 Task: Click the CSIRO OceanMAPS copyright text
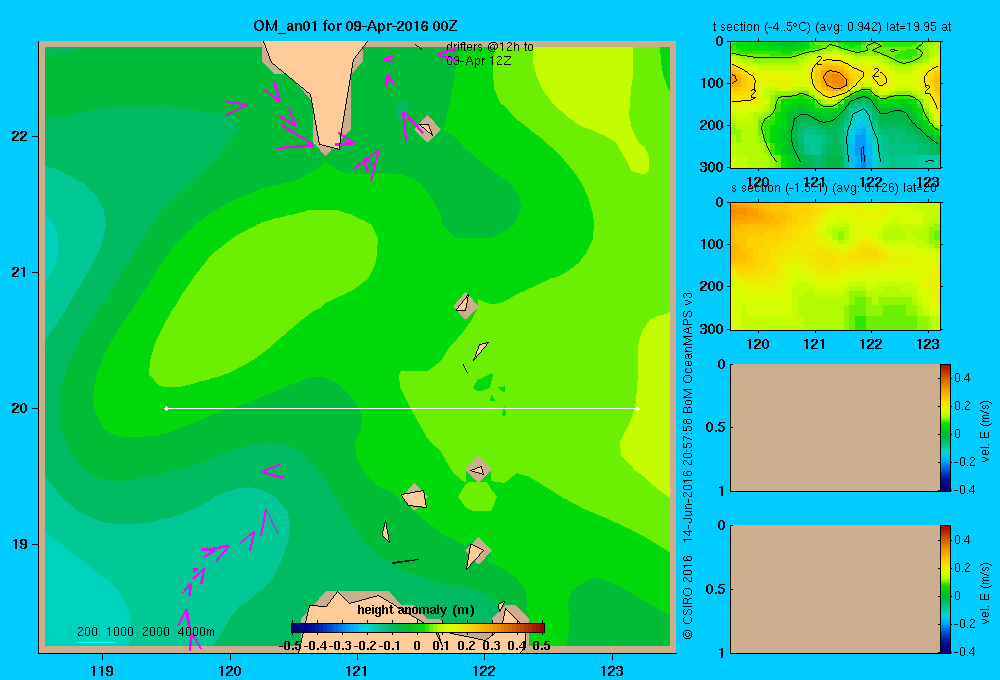[688, 466]
